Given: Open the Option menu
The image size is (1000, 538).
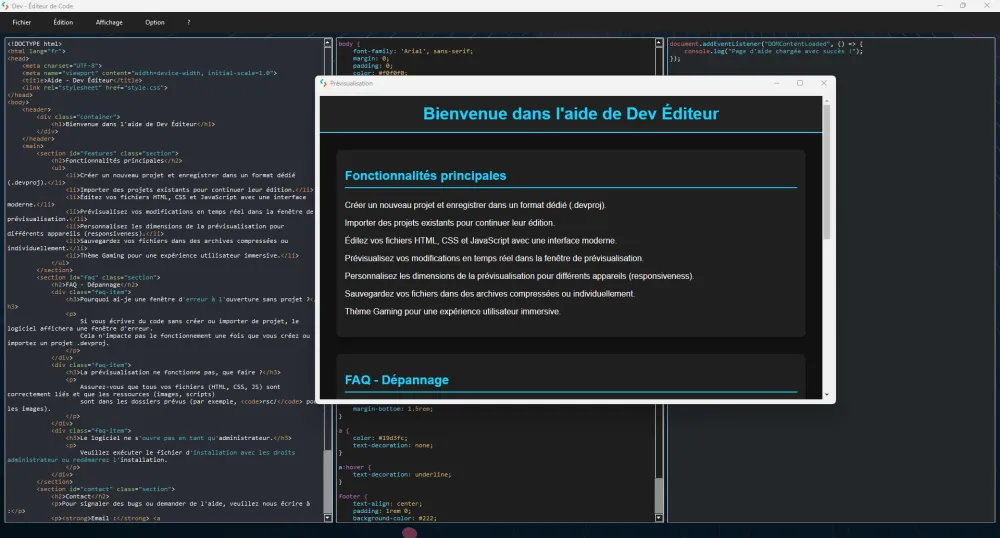Looking at the screenshot, I should [155, 22].
